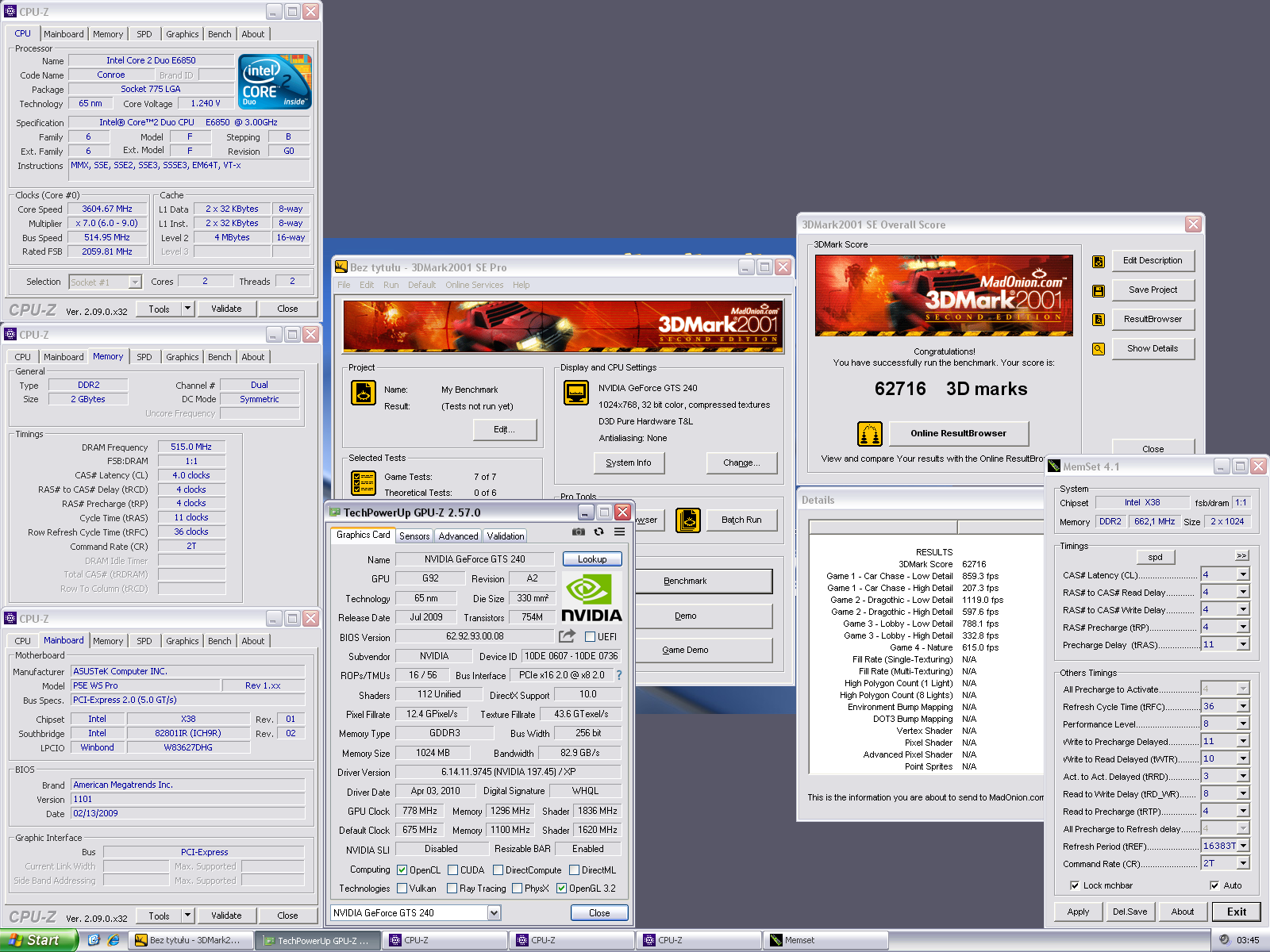This screenshot has height=952, width=1270.
Task: Toggle the Vulkan checkbox
Action: [402, 889]
